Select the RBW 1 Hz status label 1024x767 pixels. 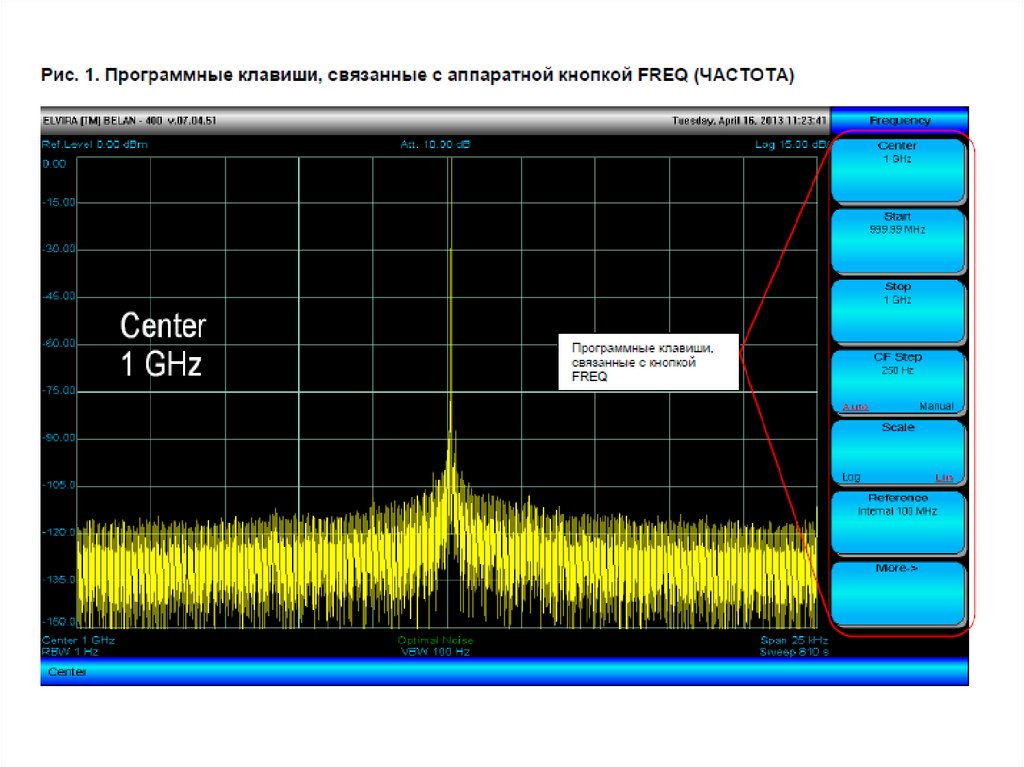tap(70, 651)
